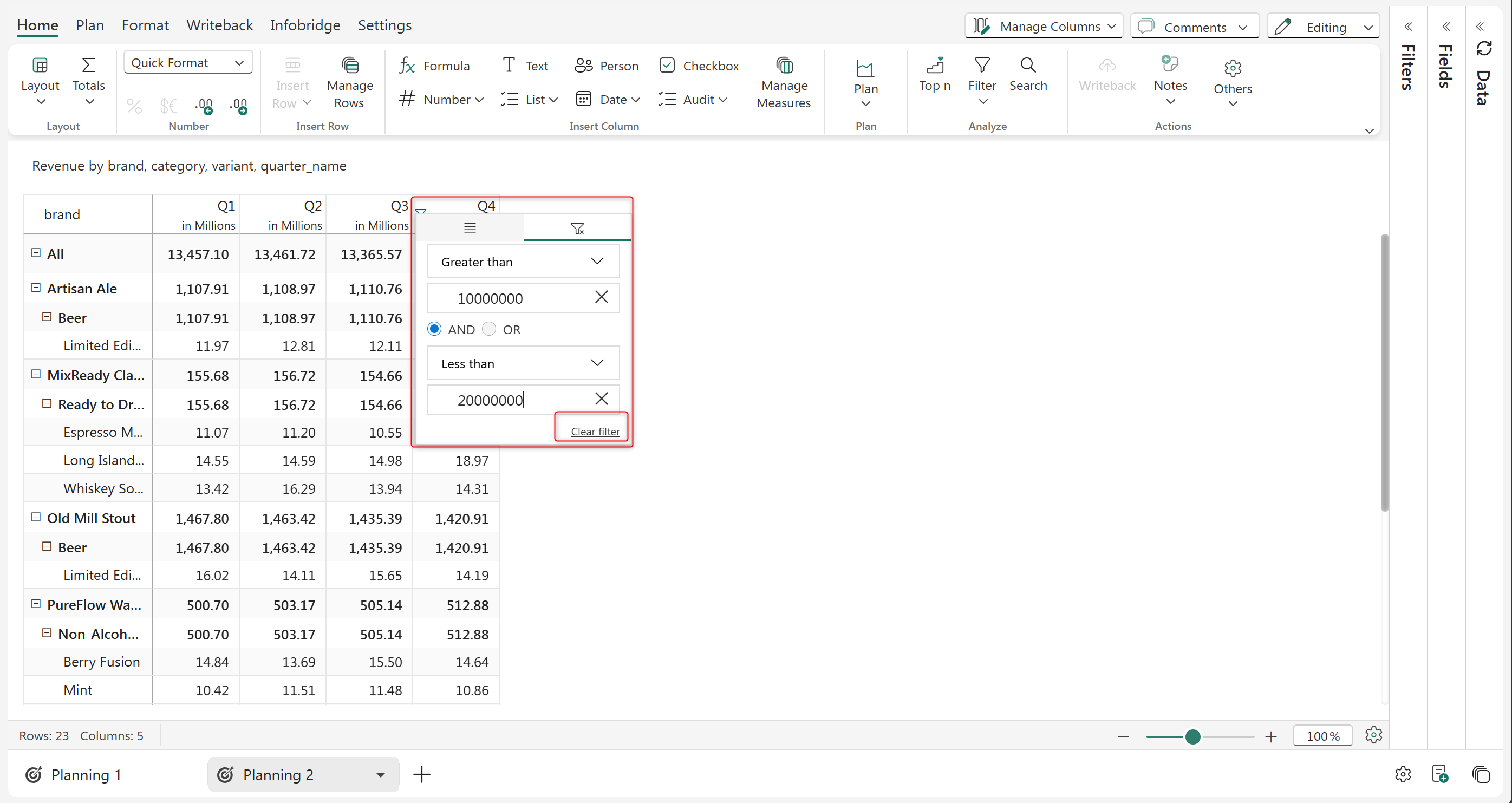Select the AND radio button
This screenshot has width=1512, height=803.
(x=434, y=329)
